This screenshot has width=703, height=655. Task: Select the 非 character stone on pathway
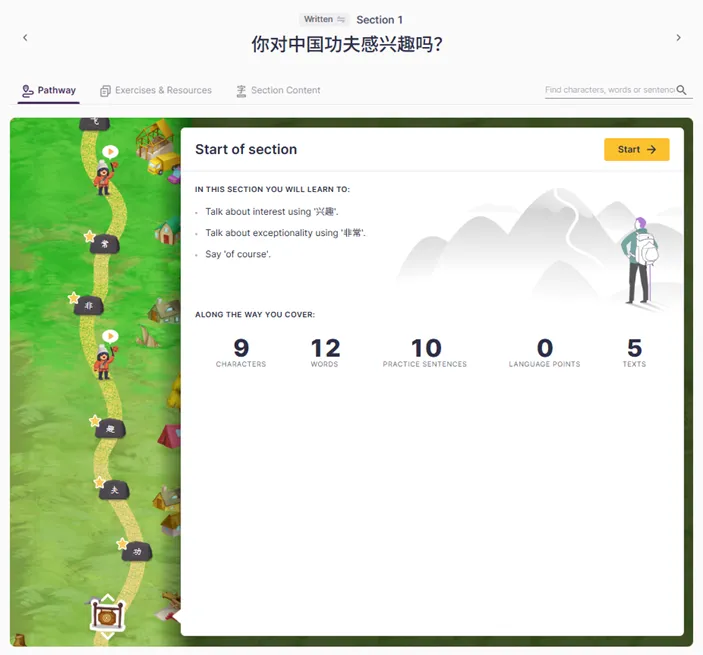click(89, 306)
